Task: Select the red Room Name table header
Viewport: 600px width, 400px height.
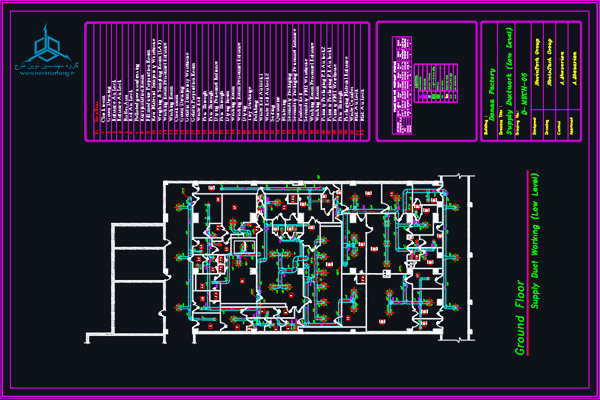Action: coord(97,118)
